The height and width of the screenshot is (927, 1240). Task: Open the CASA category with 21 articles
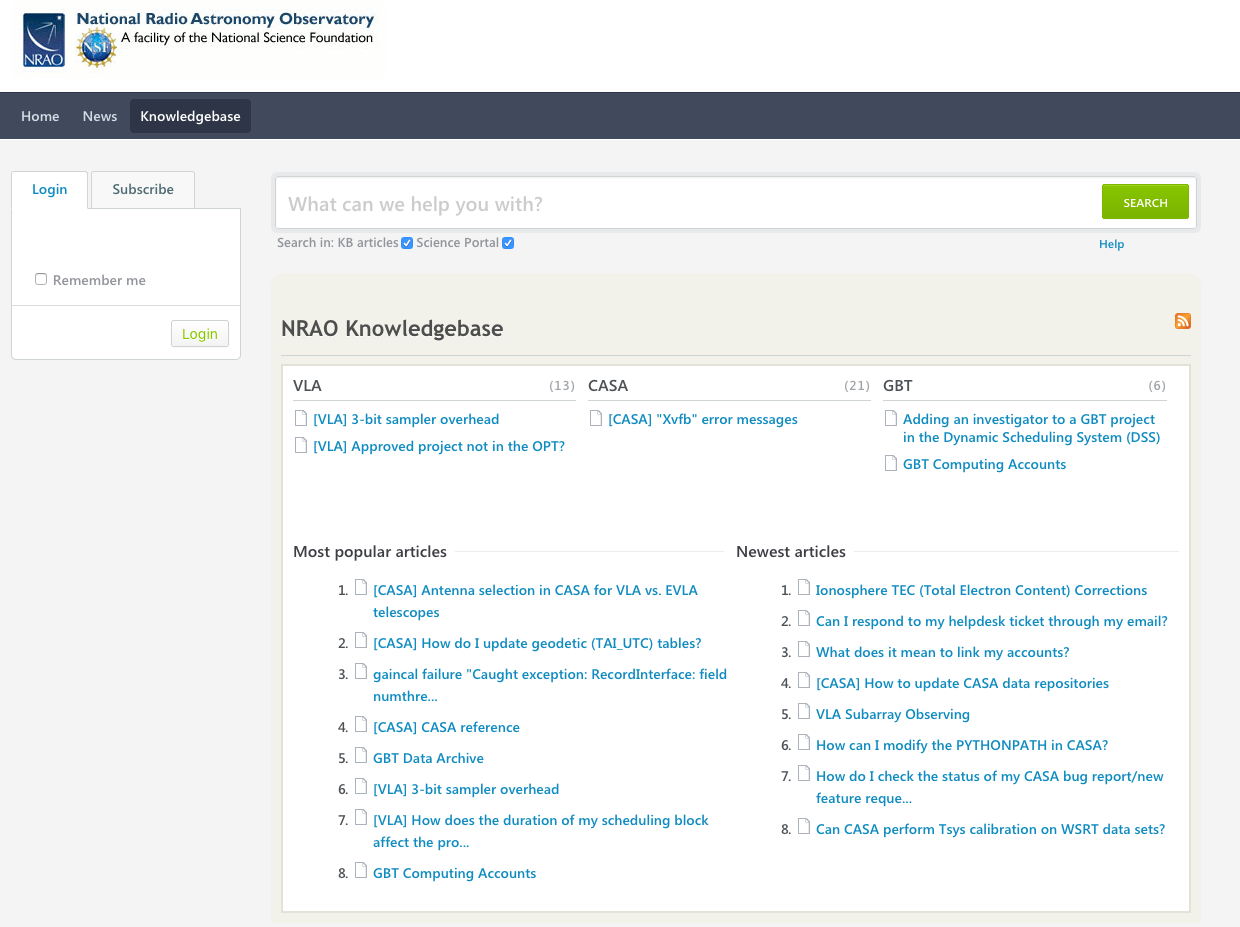(x=608, y=385)
